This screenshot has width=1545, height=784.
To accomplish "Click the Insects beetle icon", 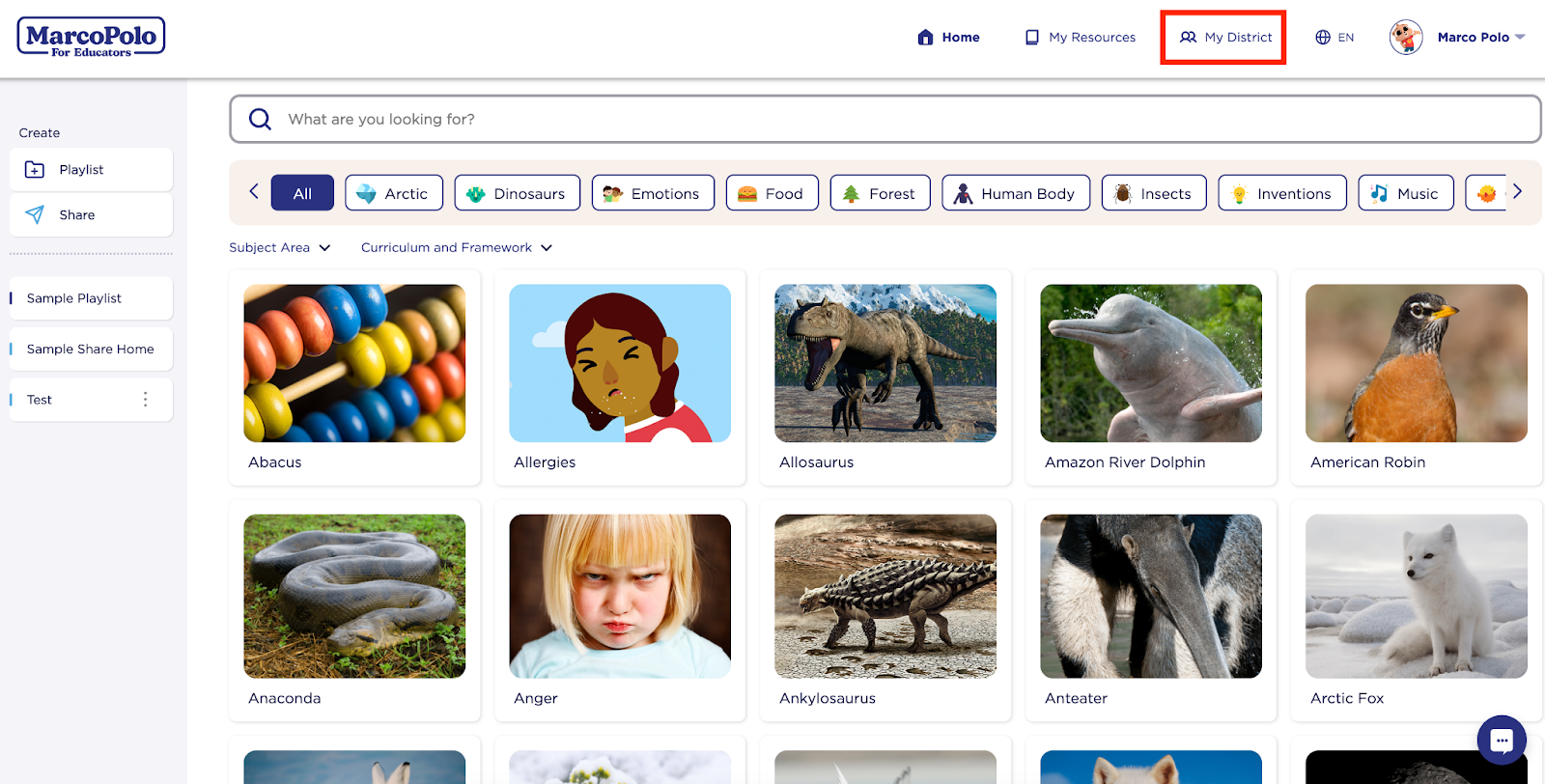I will tap(1122, 193).
